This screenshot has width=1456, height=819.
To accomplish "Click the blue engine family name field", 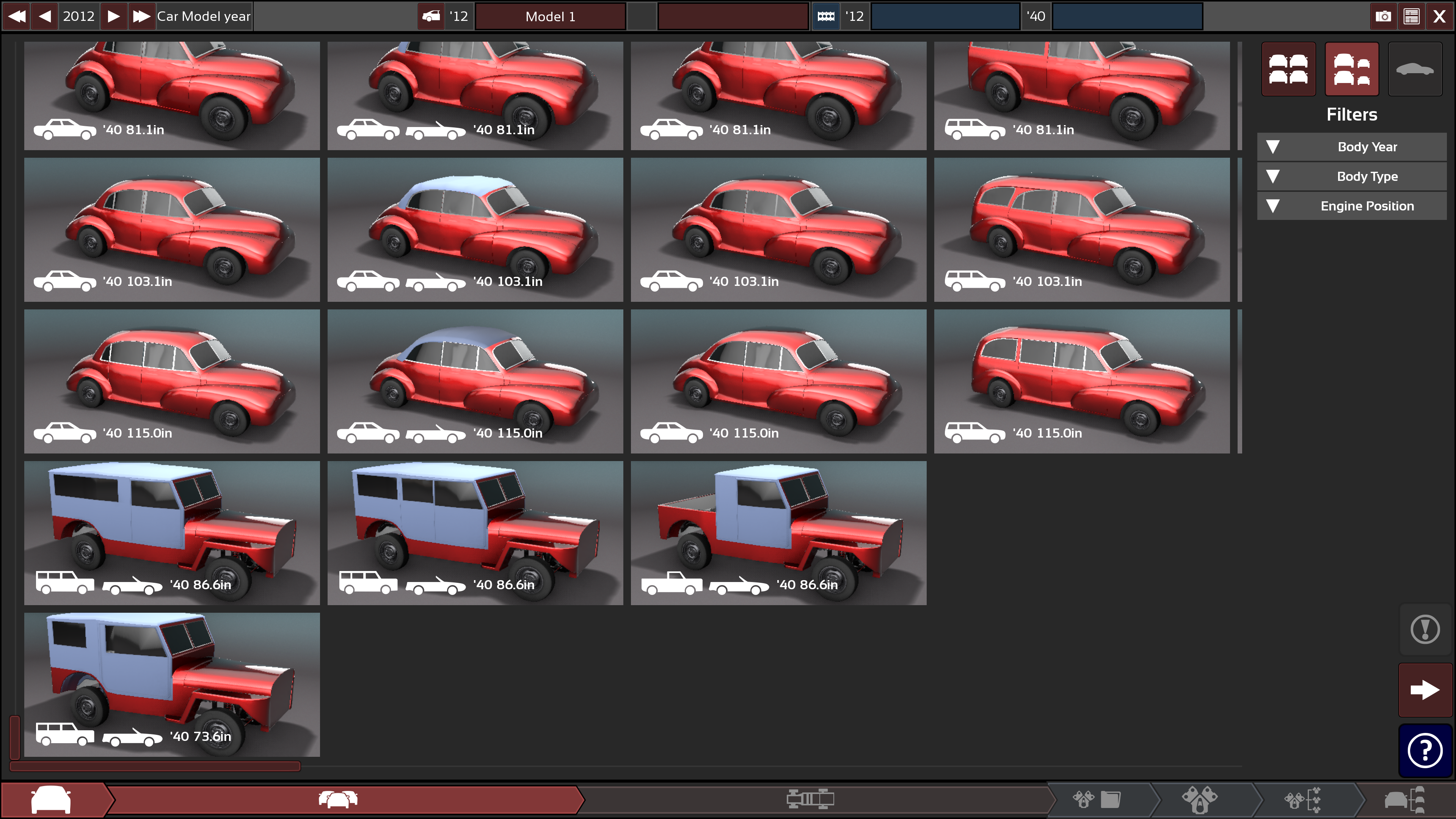I will tap(946, 16).
